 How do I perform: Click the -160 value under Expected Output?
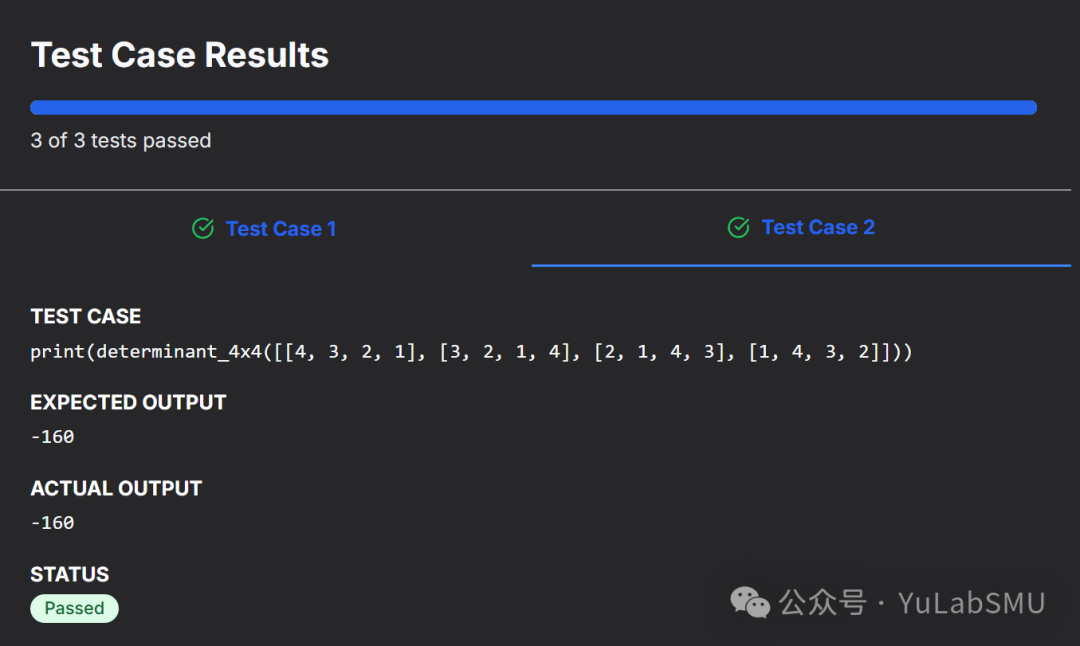(52, 437)
